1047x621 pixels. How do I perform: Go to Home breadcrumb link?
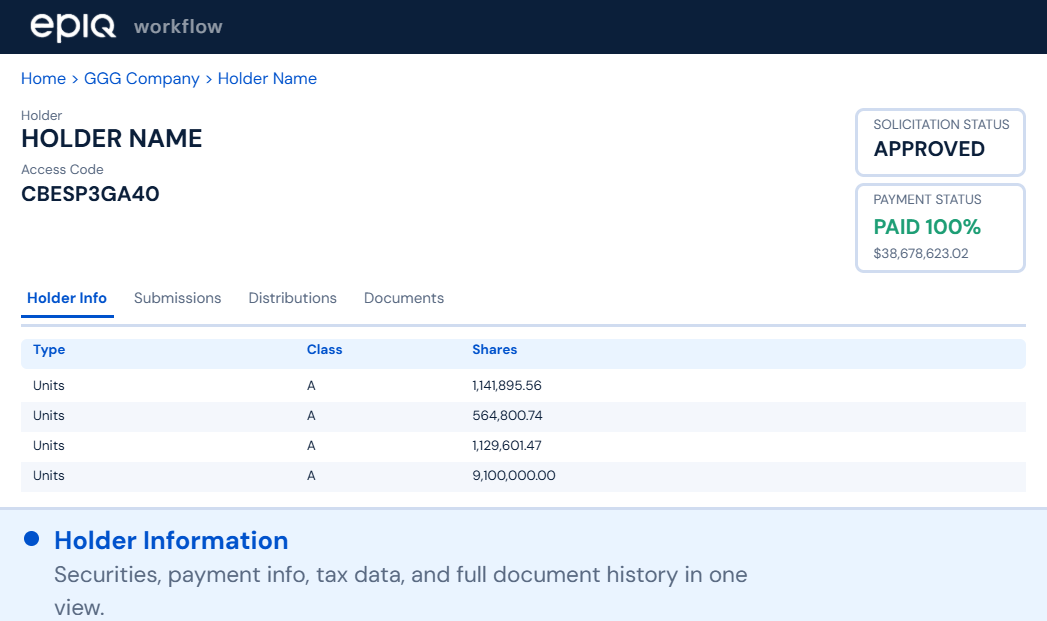pyautogui.click(x=43, y=79)
